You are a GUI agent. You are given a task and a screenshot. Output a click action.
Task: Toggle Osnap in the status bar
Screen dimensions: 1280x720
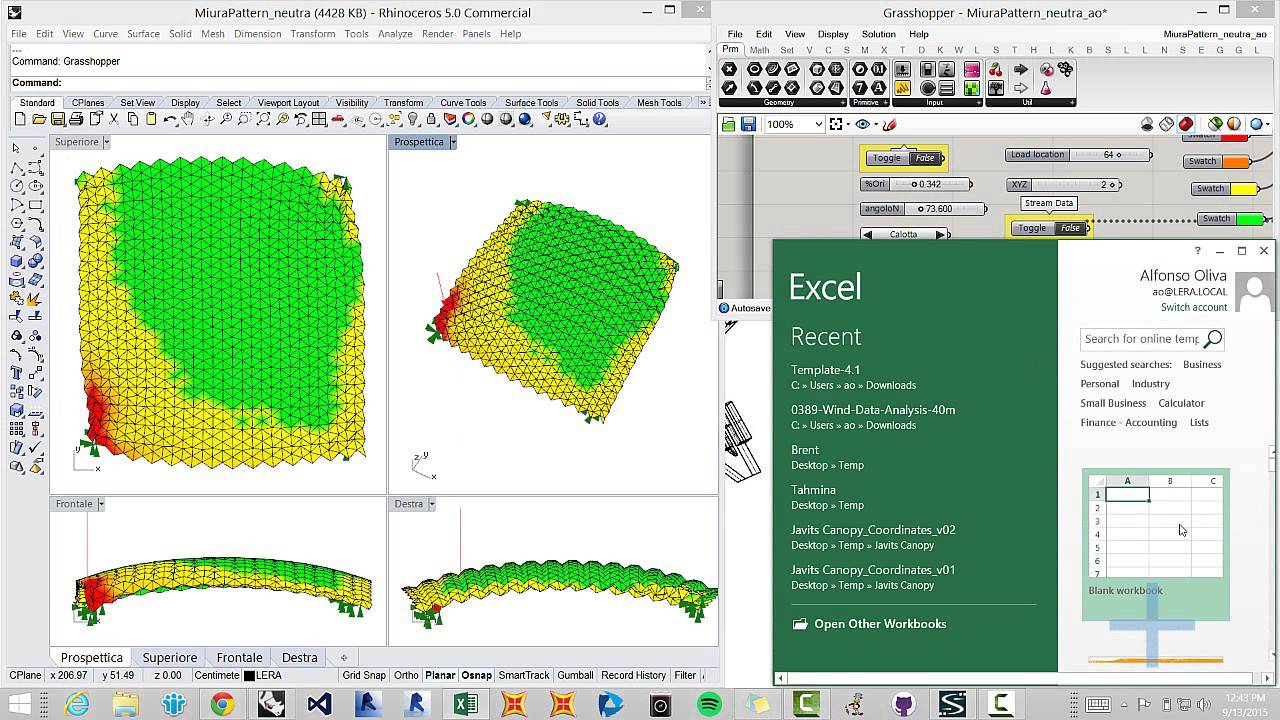point(476,675)
